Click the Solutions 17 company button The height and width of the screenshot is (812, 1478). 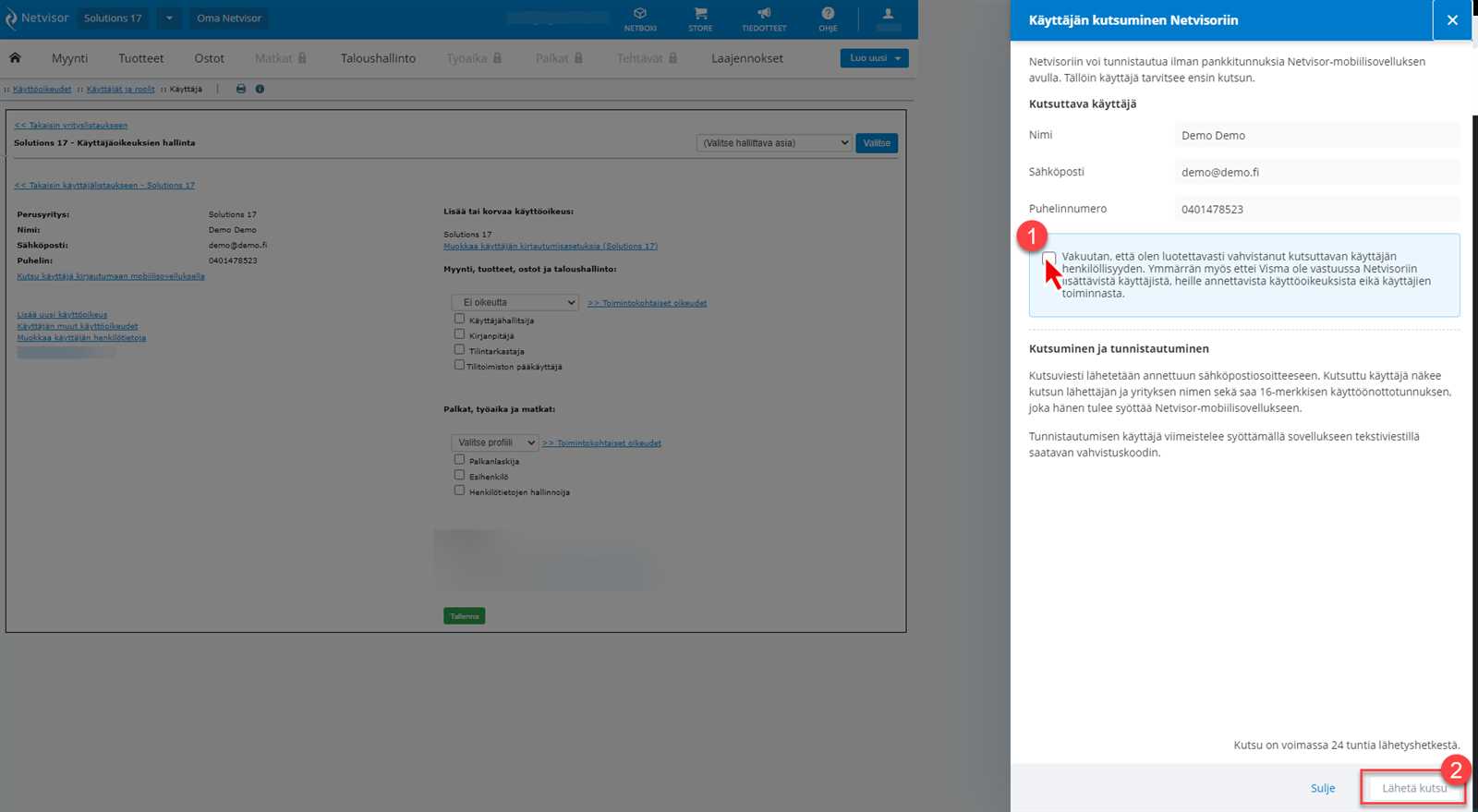[113, 18]
